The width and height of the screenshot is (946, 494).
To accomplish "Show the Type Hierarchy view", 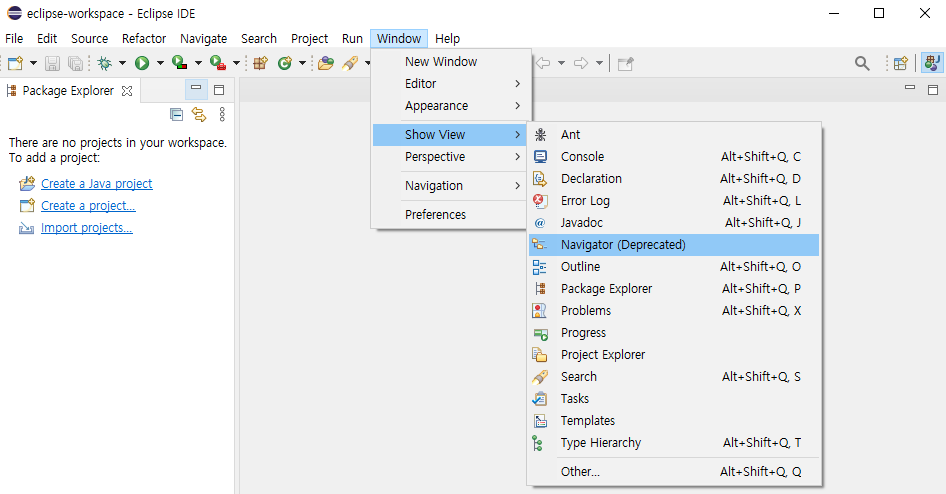I will click(x=674, y=443).
